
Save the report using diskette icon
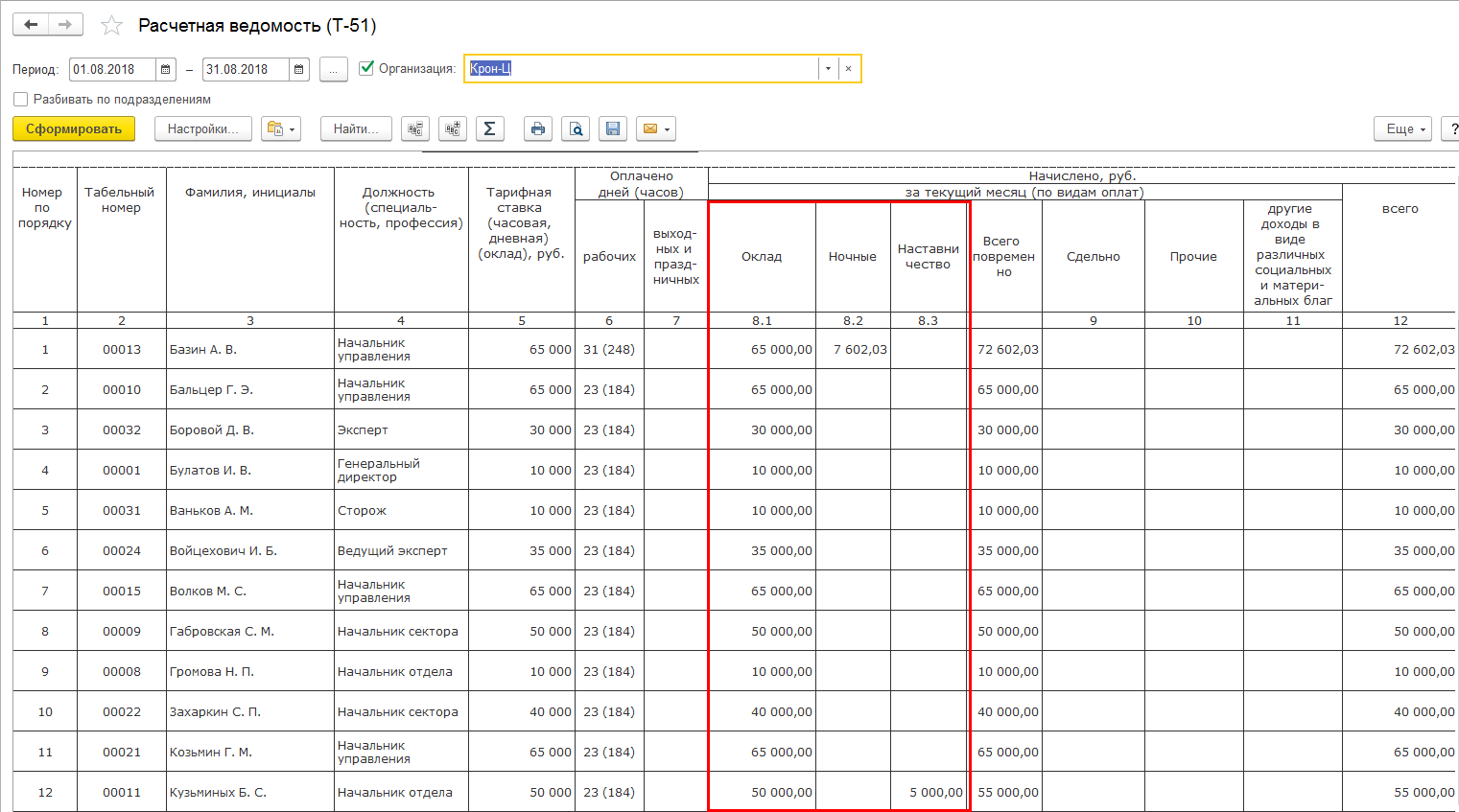(x=613, y=129)
